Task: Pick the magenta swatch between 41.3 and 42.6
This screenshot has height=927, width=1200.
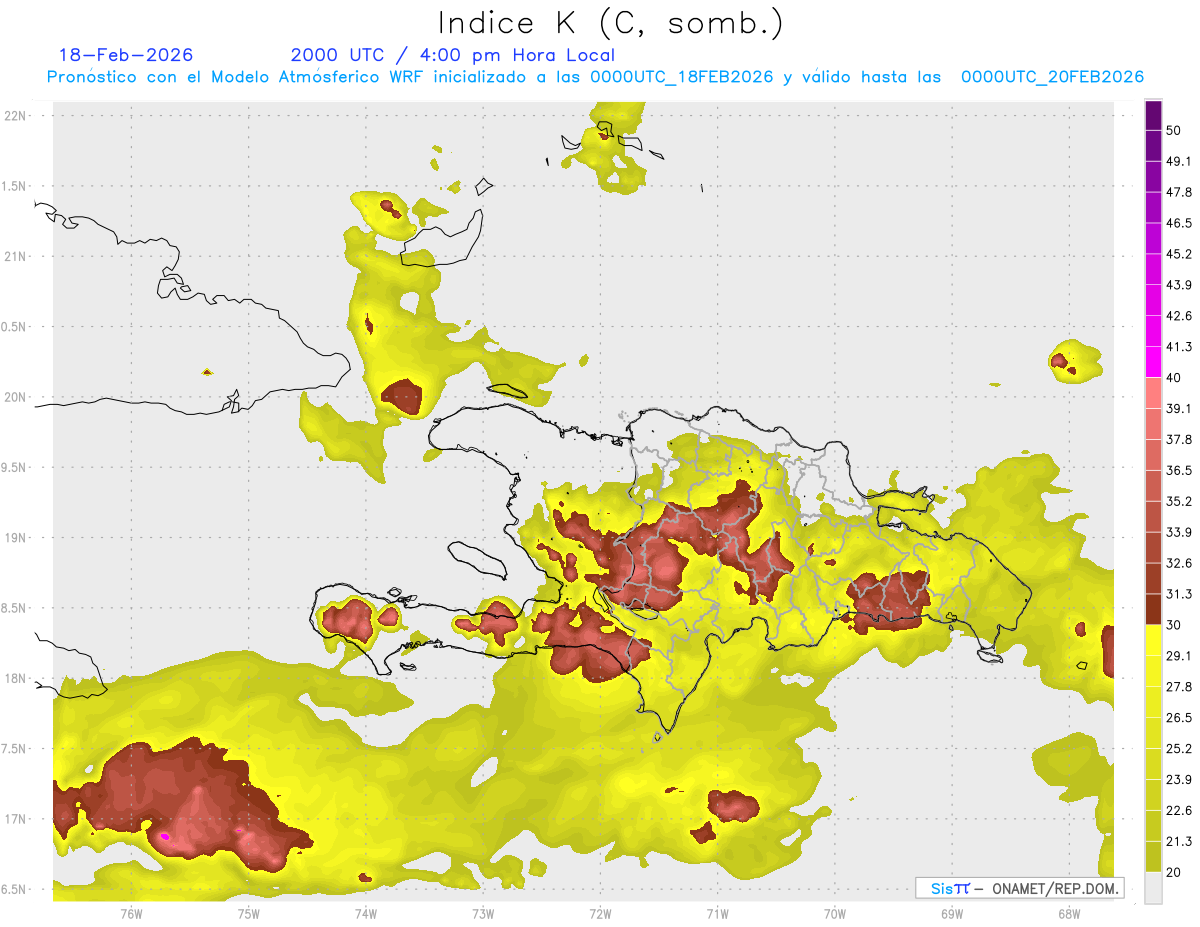Action: click(1153, 331)
